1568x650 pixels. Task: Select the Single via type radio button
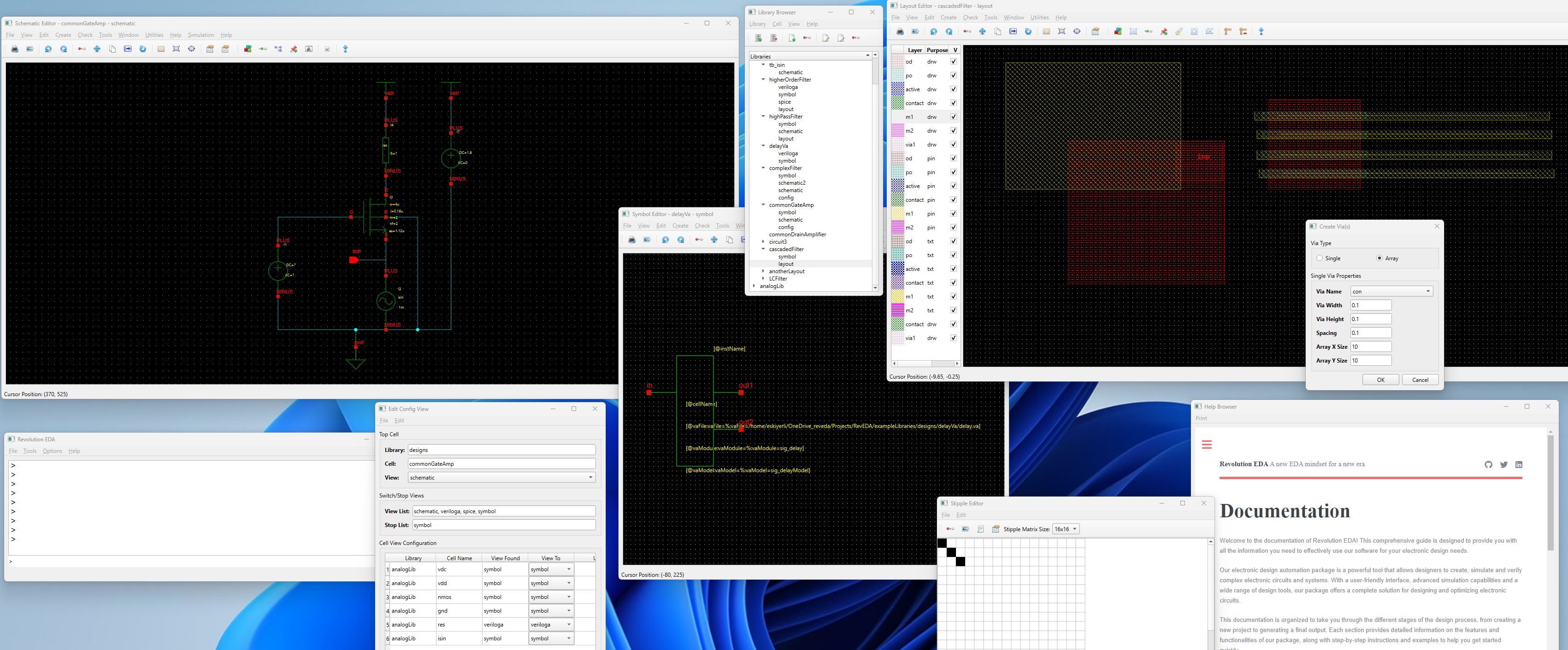[1320, 258]
